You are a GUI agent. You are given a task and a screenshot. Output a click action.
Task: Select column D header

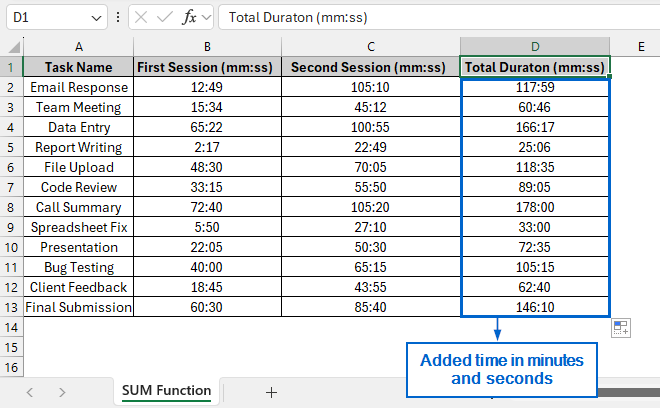(535, 47)
